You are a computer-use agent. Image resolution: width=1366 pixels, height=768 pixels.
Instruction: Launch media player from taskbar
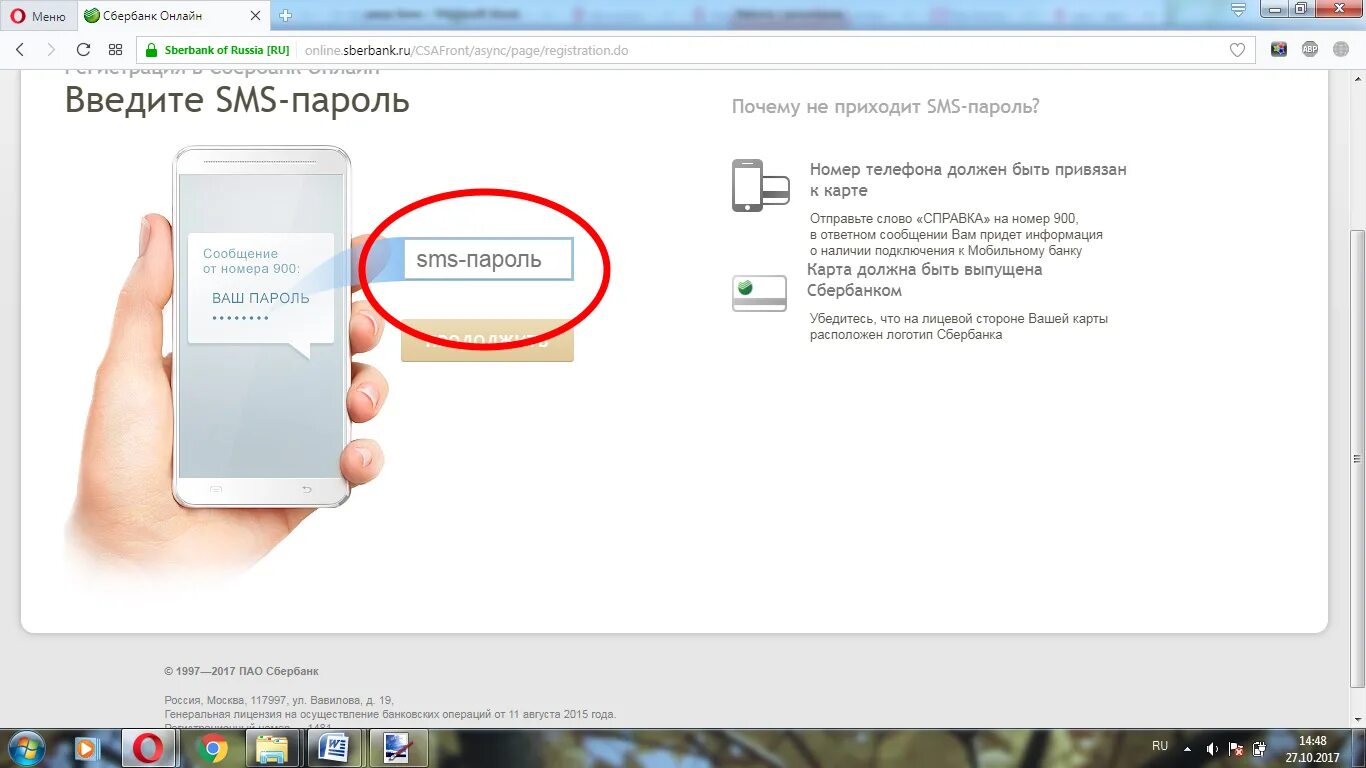87,748
